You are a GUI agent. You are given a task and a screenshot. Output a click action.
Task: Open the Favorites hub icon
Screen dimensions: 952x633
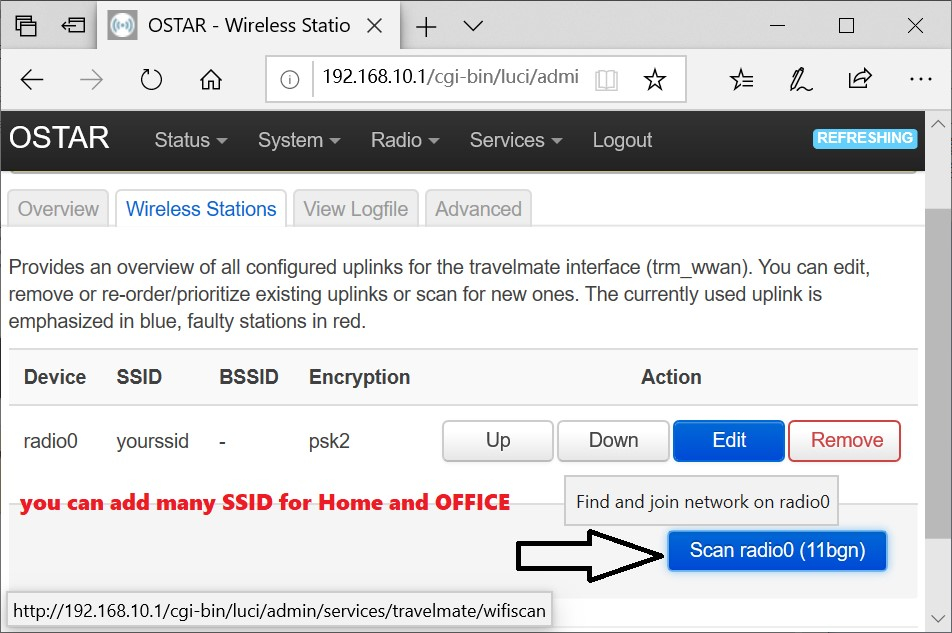pyautogui.click(x=741, y=80)
